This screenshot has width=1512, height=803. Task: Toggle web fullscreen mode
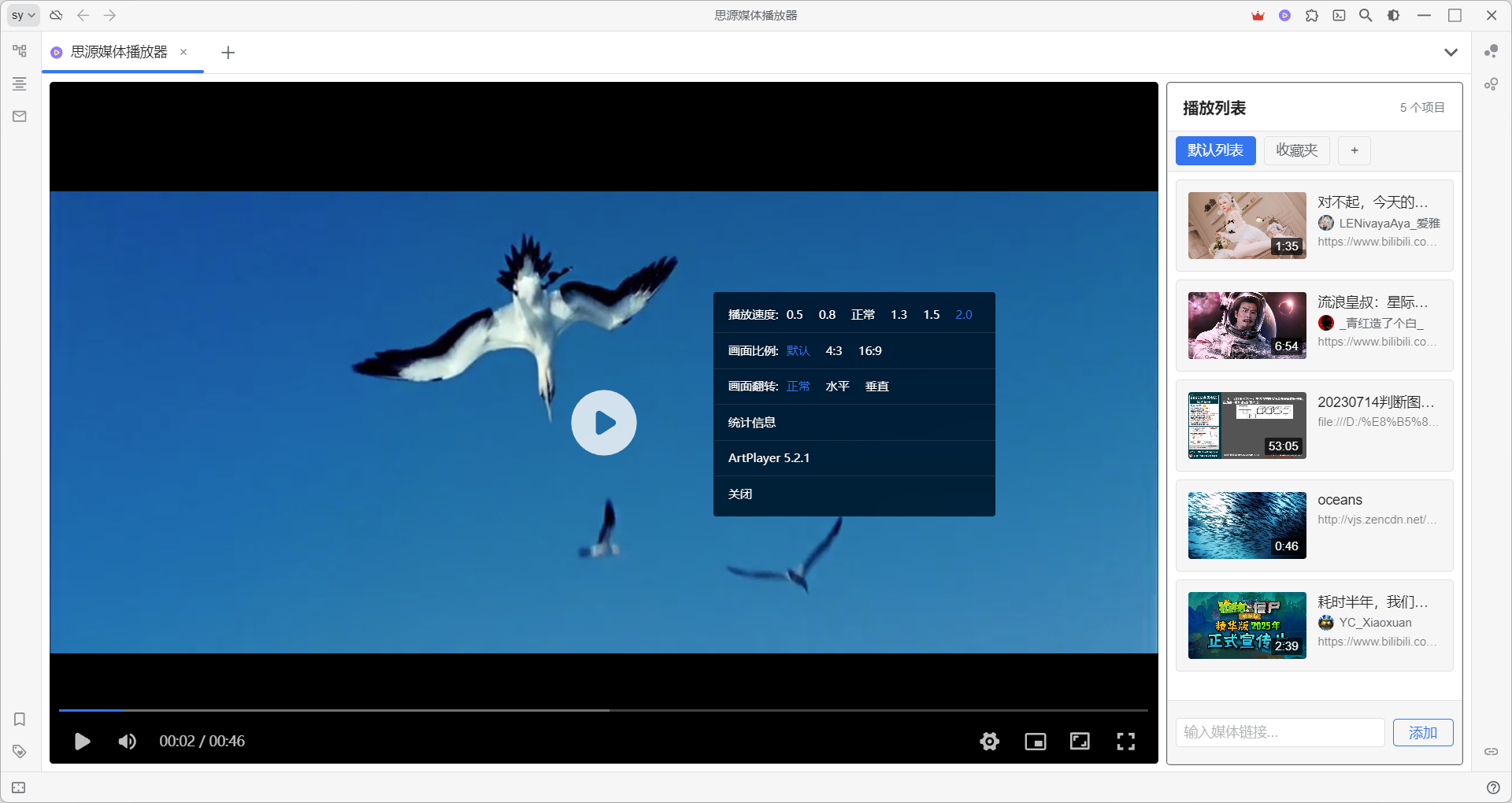click(1080, 741)
